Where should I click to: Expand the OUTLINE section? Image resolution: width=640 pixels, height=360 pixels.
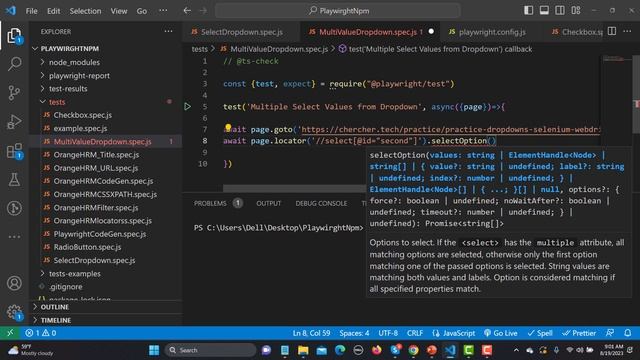(x=55, y=307)
